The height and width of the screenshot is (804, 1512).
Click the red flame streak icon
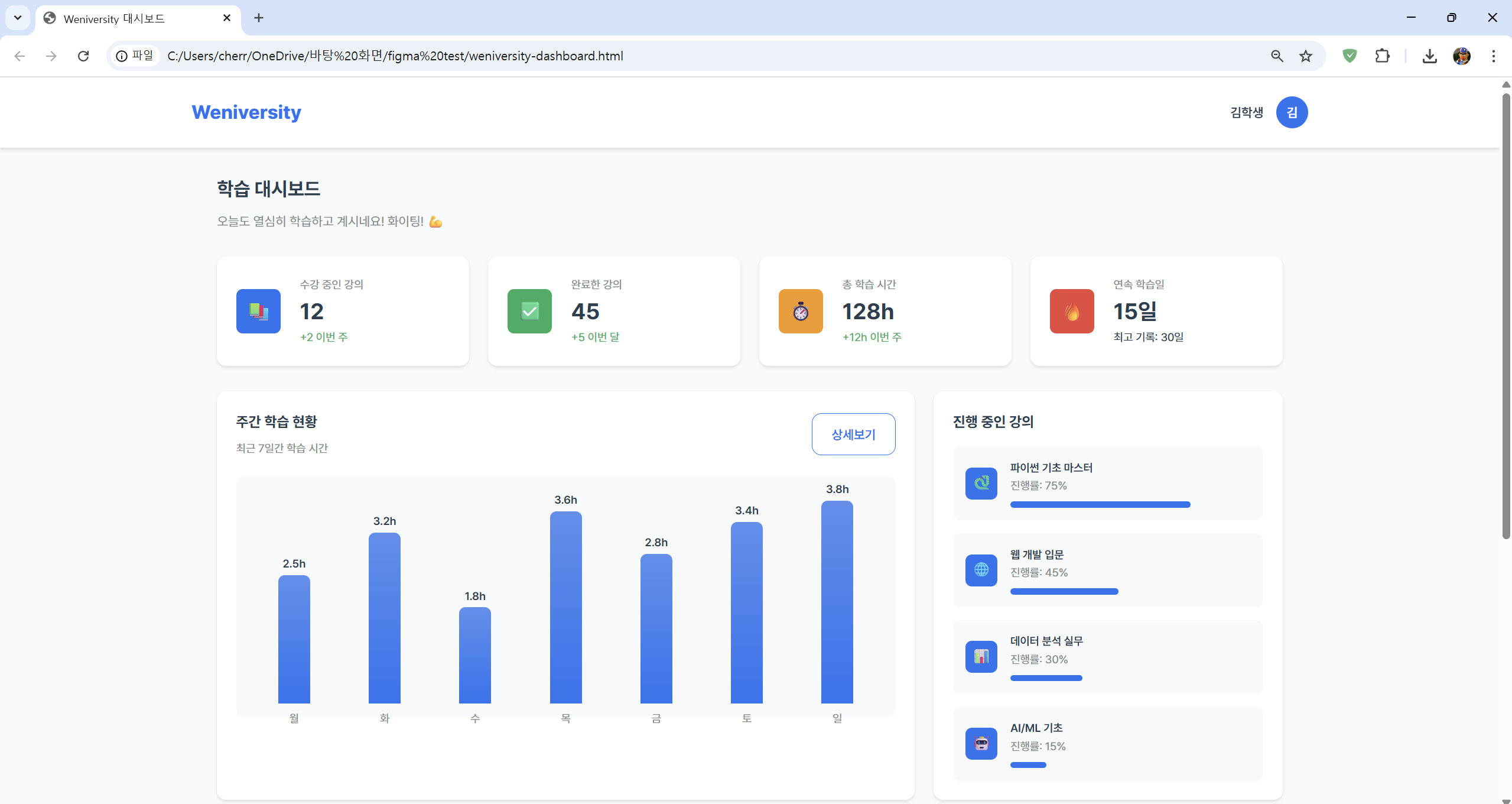point(1072,311)
